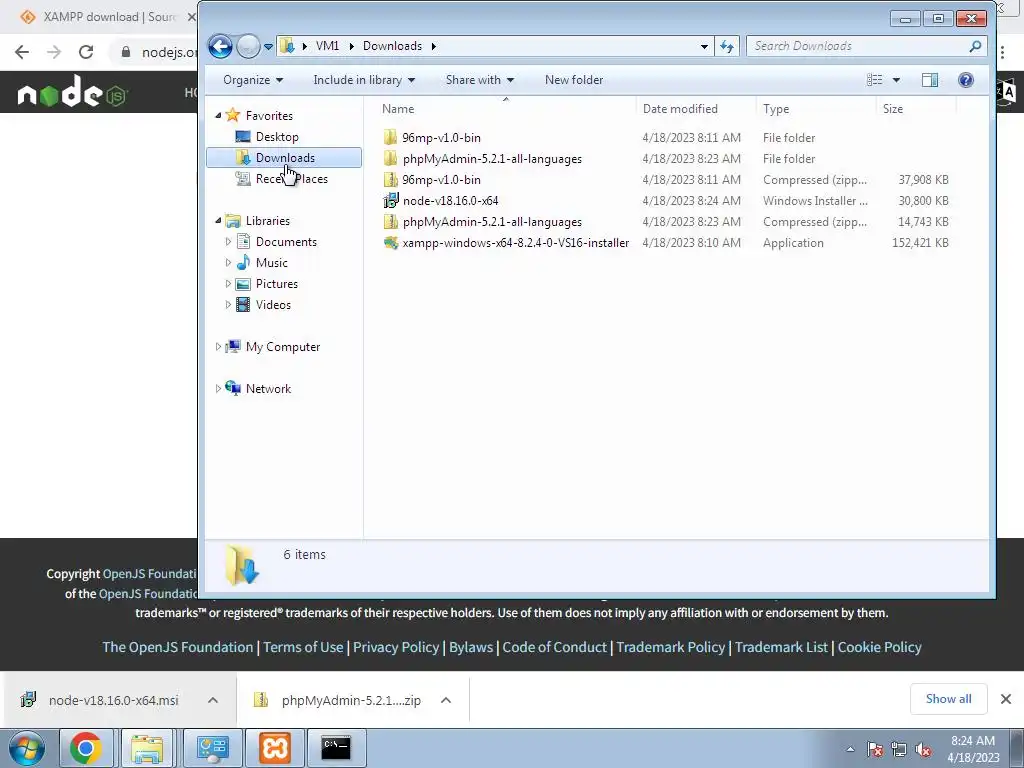1024x768 pixels.
Task: Click the Explorer help icon
Action: point(966,80)
